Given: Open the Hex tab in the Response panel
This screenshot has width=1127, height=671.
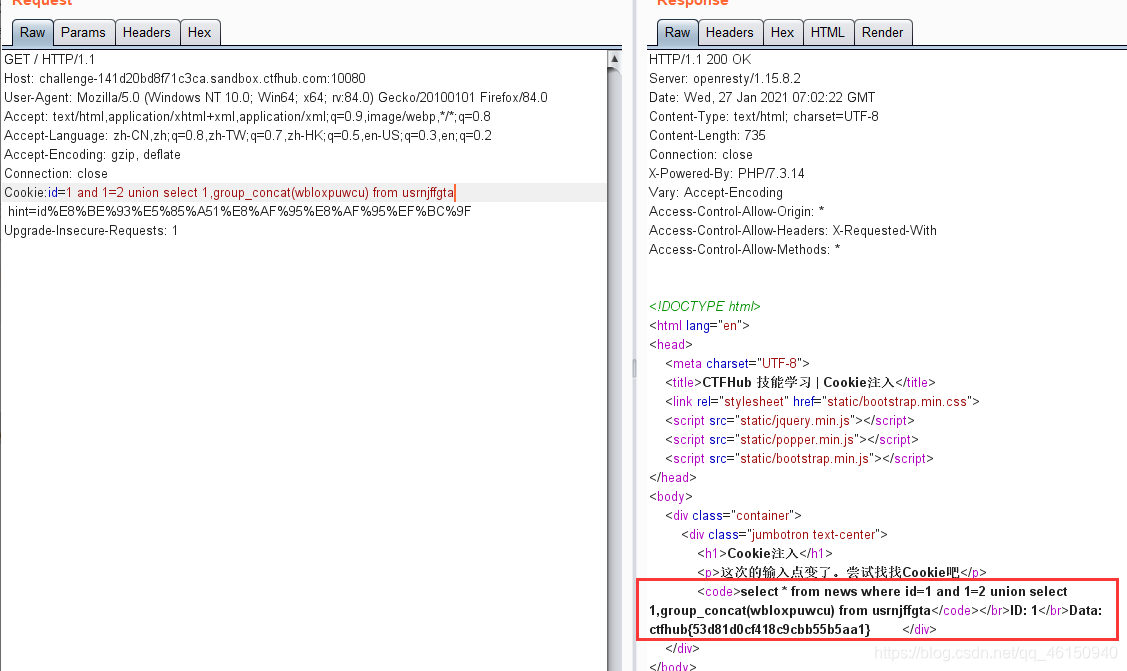Looking at the screenshot, I should click(x=783, y=32).
